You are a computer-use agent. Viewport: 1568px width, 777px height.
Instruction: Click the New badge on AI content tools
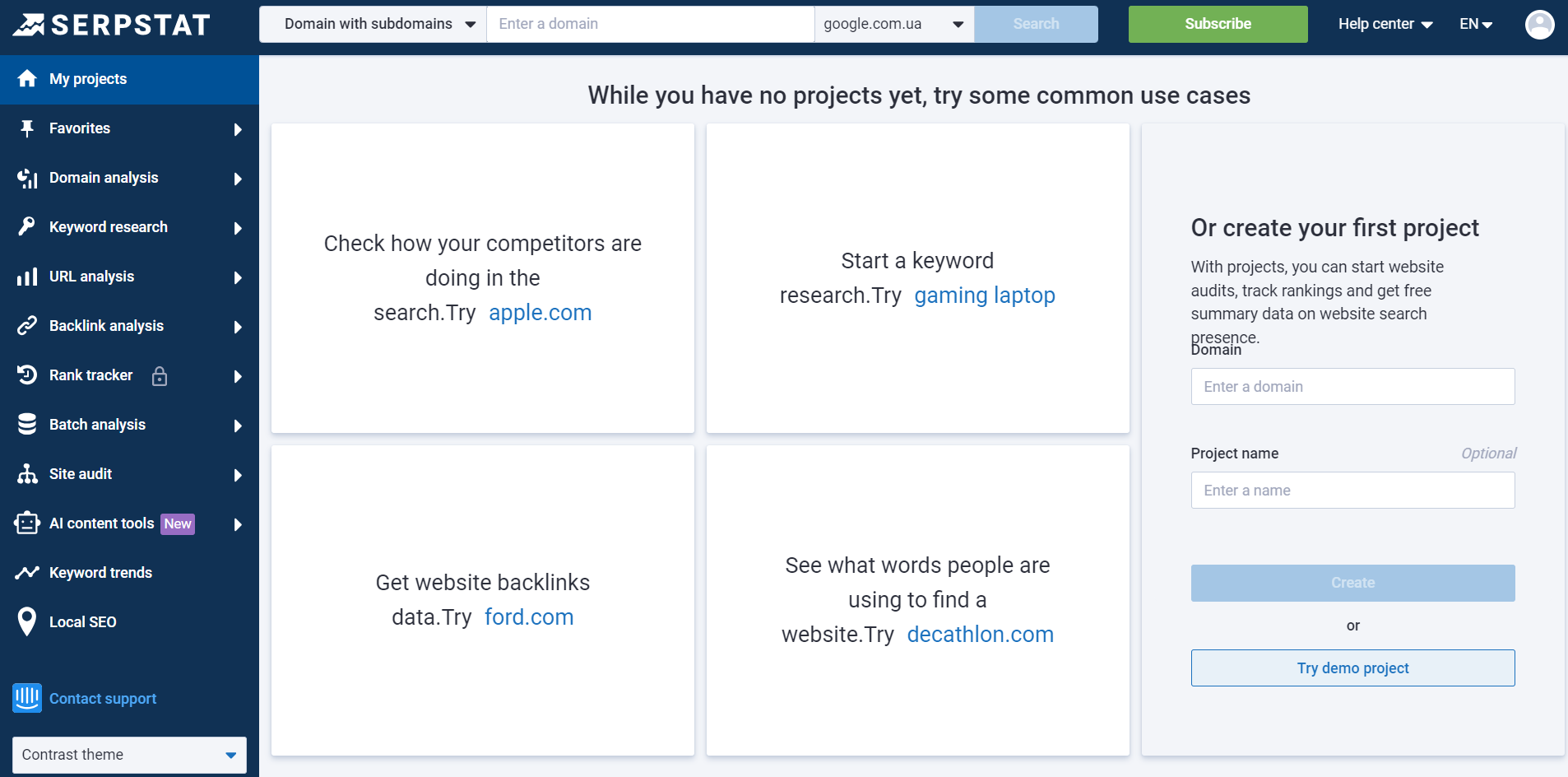pyautogui.click(x=178, y=524)
